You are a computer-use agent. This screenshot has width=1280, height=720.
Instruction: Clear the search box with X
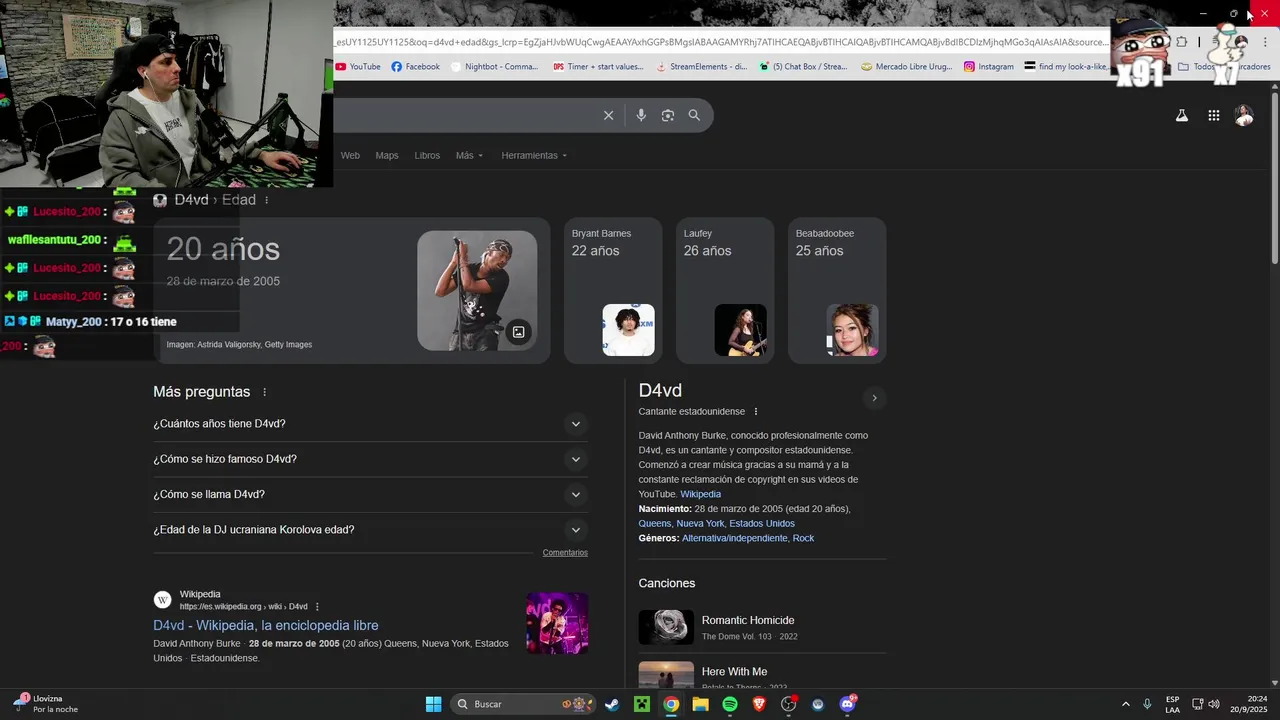click(x=608, y=115)
